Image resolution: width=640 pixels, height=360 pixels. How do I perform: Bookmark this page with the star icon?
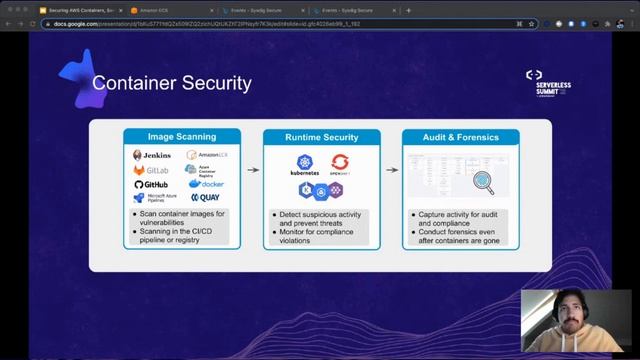tap(531, 24)
